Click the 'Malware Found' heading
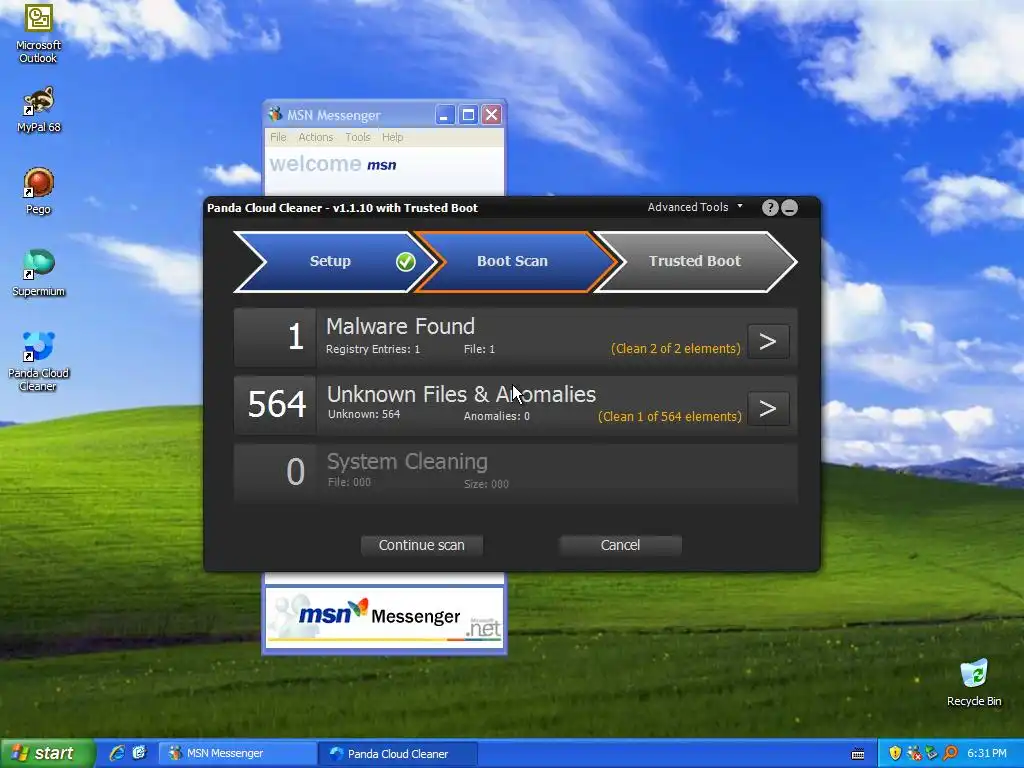 [400, 327]
